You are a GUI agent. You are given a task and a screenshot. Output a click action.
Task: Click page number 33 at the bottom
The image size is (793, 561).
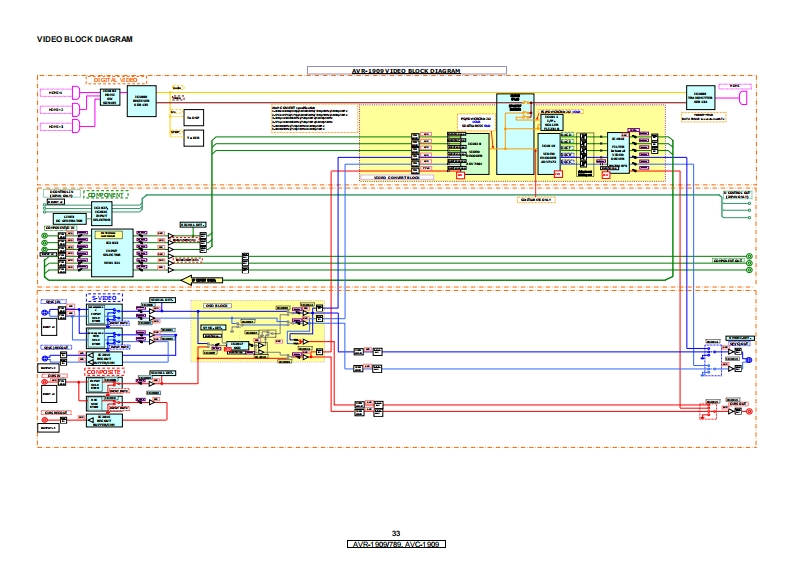click(x=396, y=533)
